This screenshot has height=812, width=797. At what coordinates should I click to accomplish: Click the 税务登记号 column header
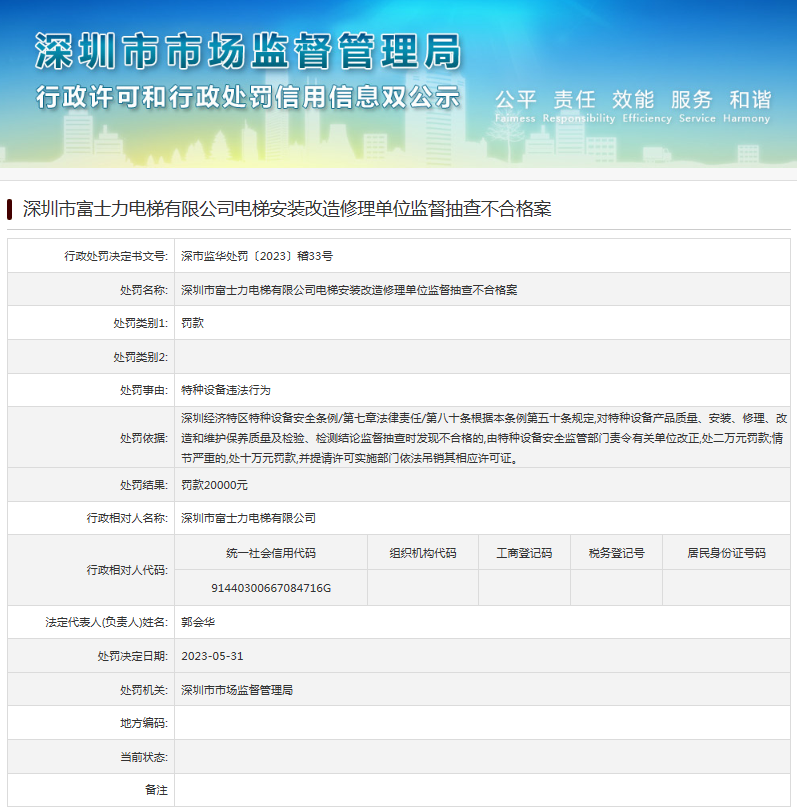(x=616, y=553)
